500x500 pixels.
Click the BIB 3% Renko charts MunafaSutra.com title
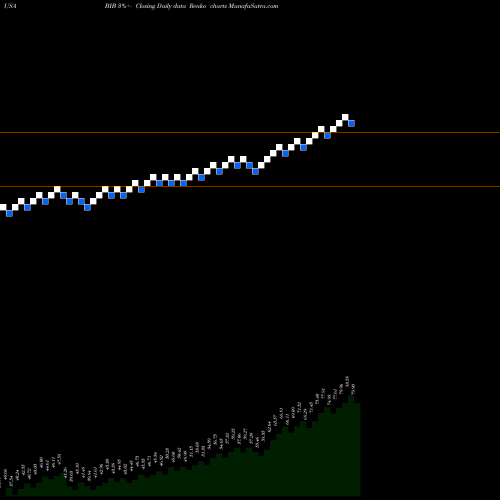coord(191,6)
